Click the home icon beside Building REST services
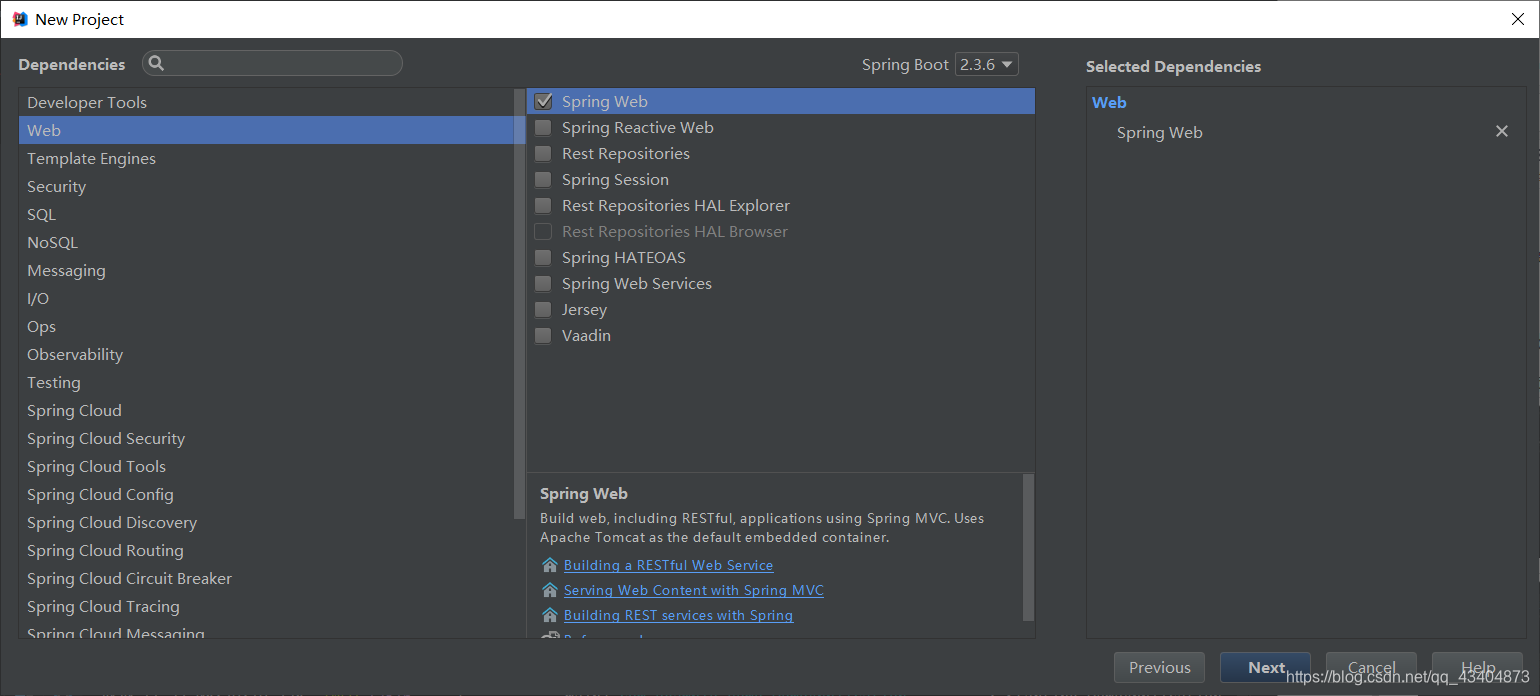The width and height of the screenshot is (1540, 696). [549, 616]
